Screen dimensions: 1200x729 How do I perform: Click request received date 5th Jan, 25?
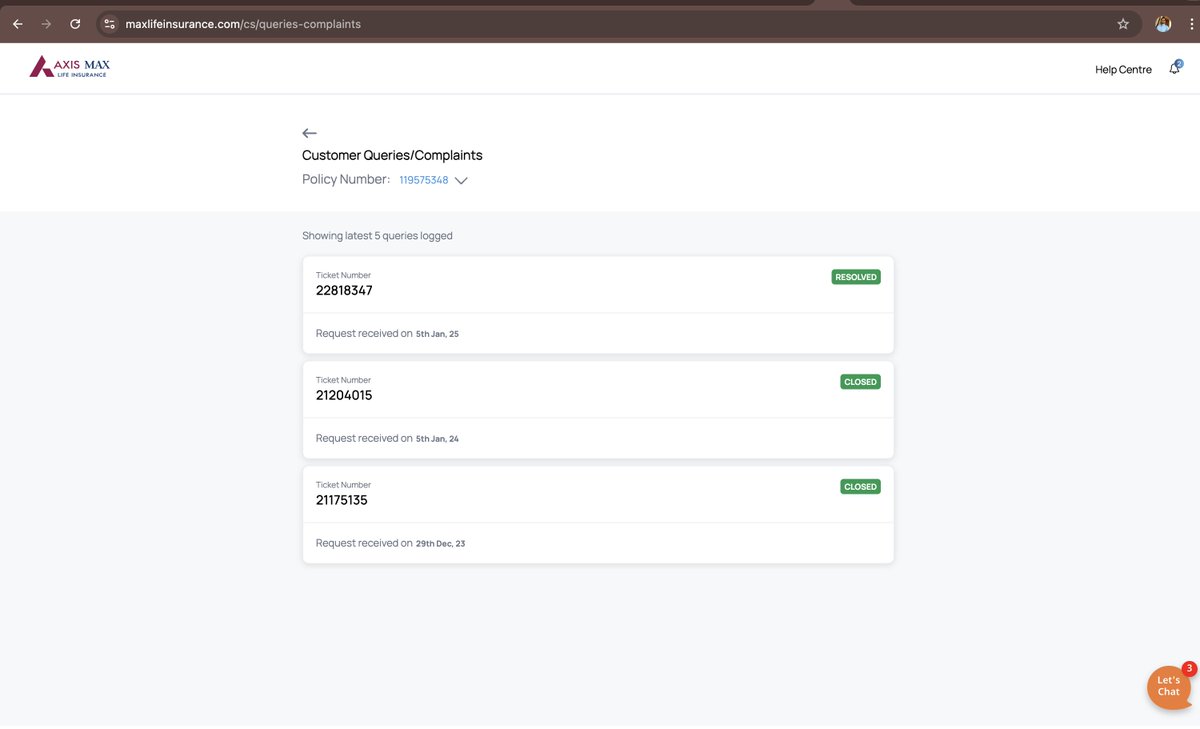click(437, 334)
